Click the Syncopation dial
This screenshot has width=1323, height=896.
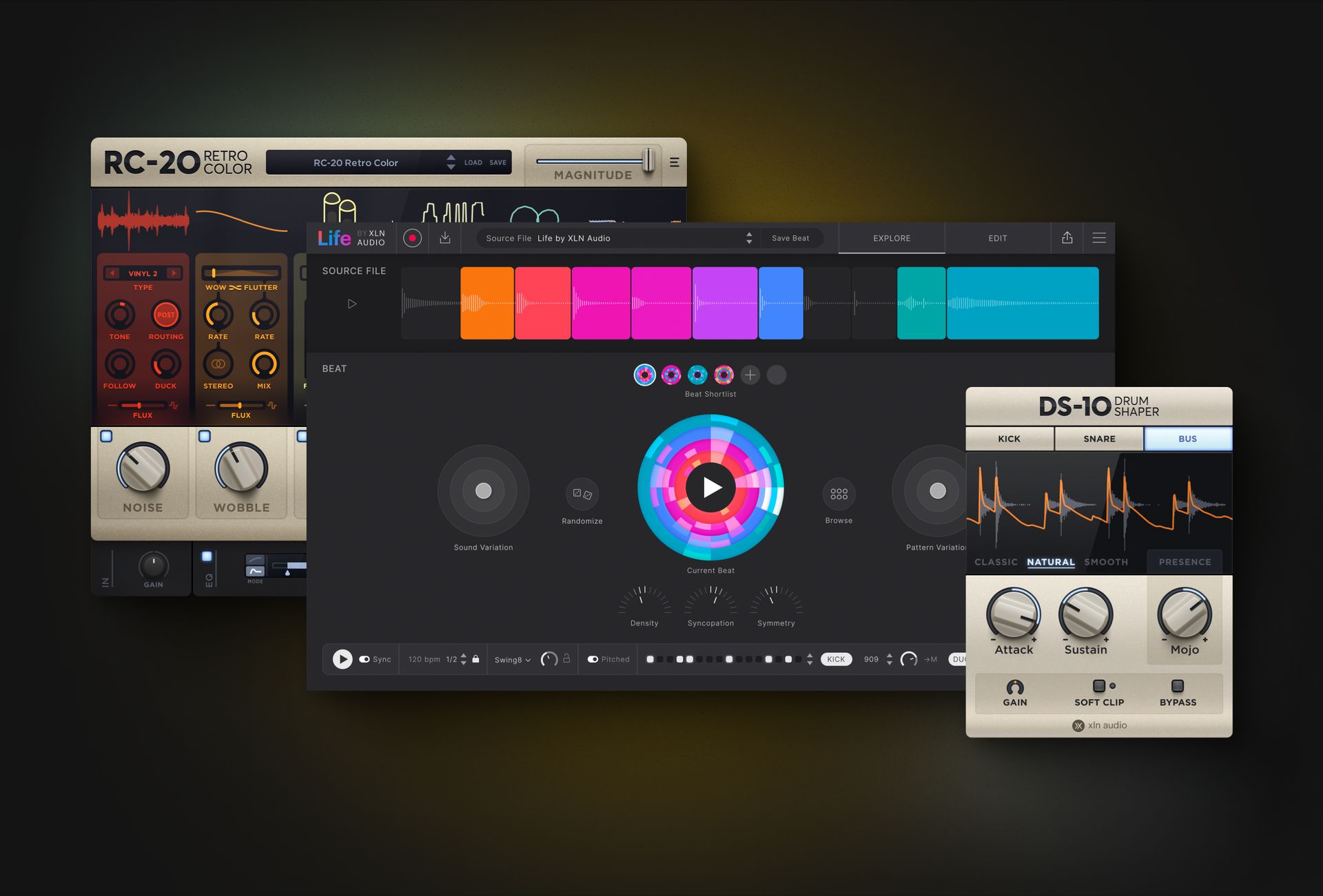coord(710,599)
